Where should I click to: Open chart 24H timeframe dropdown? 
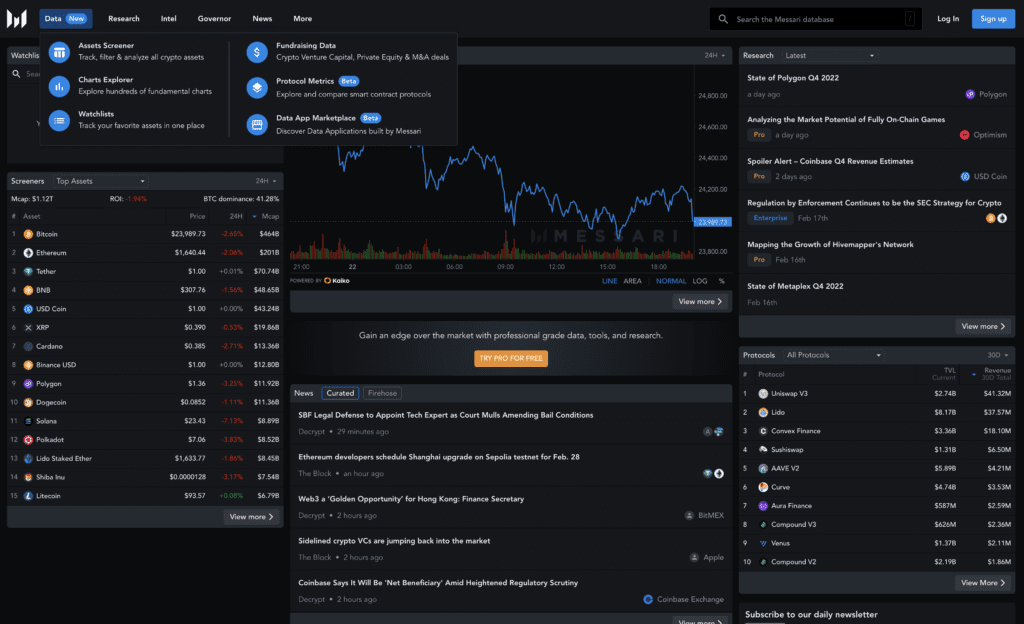click(x=714, y=55)
